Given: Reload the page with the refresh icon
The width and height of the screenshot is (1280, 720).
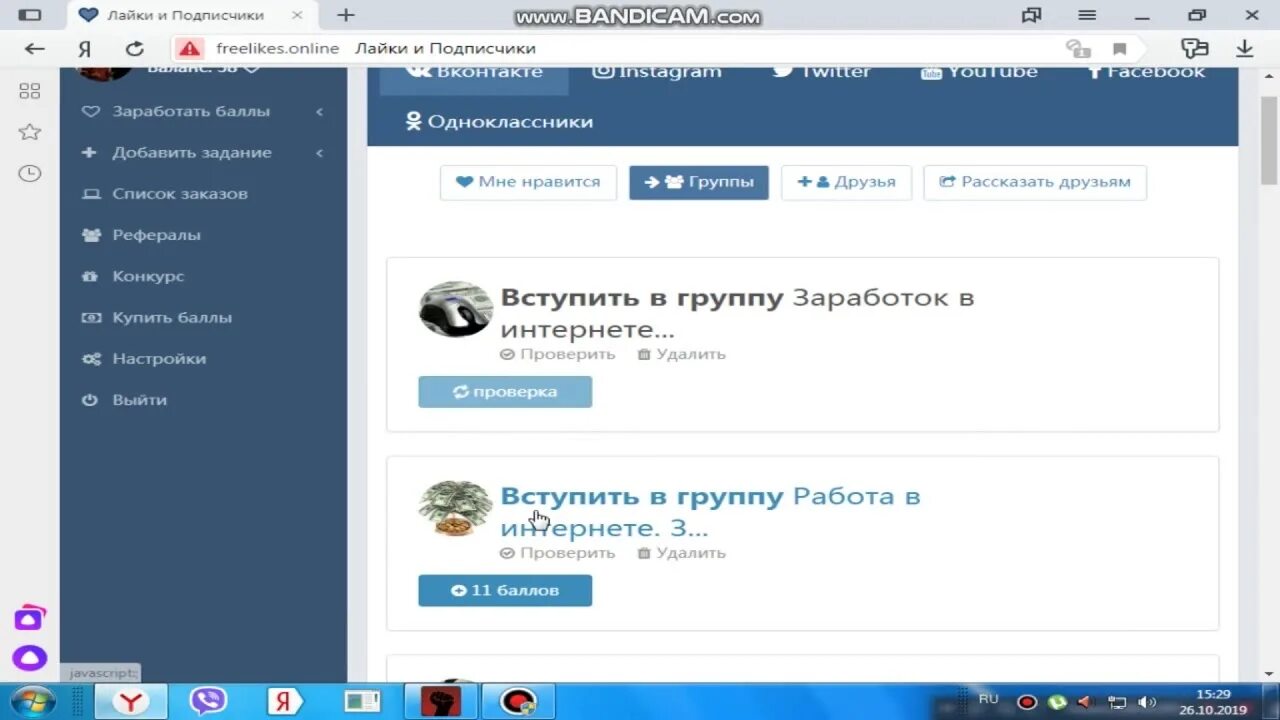Looking at the screenshot, I should [x=134, y=48].
